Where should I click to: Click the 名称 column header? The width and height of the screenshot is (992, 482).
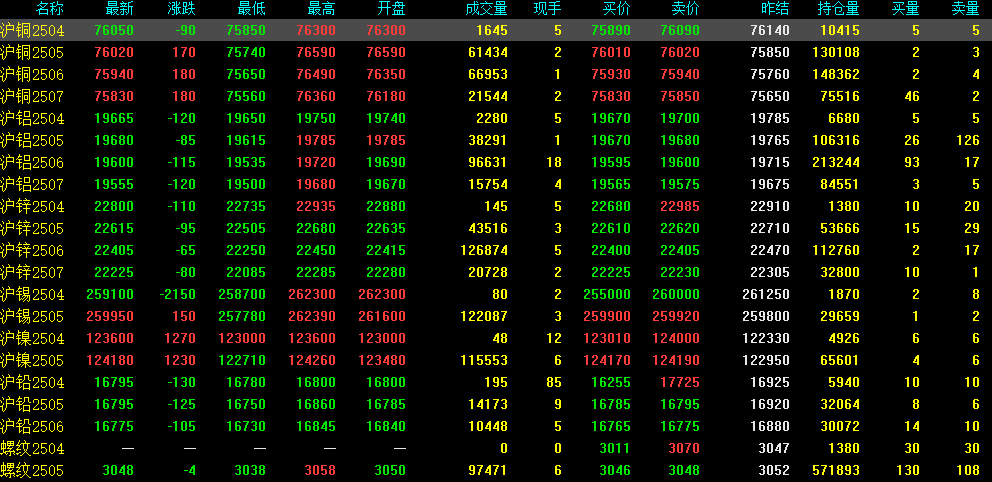click(50, 8)
